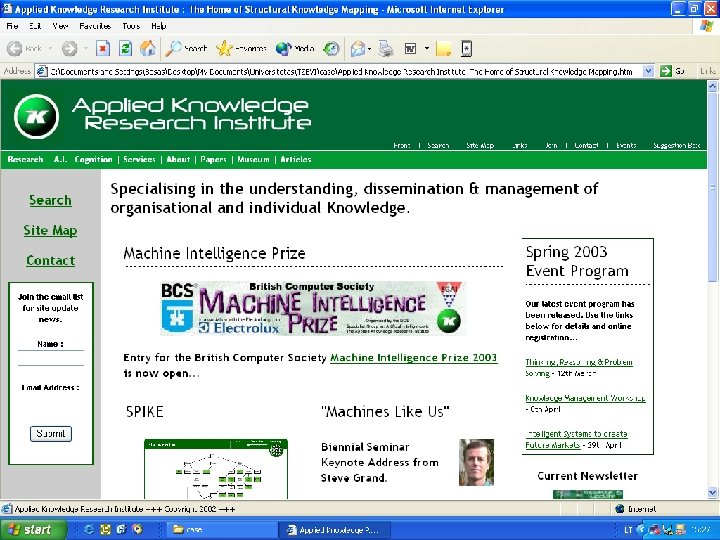Open Intelligent Systems to create Future Markets link
This screenshot has width=720, height=540.
click(x=576, y=439)
